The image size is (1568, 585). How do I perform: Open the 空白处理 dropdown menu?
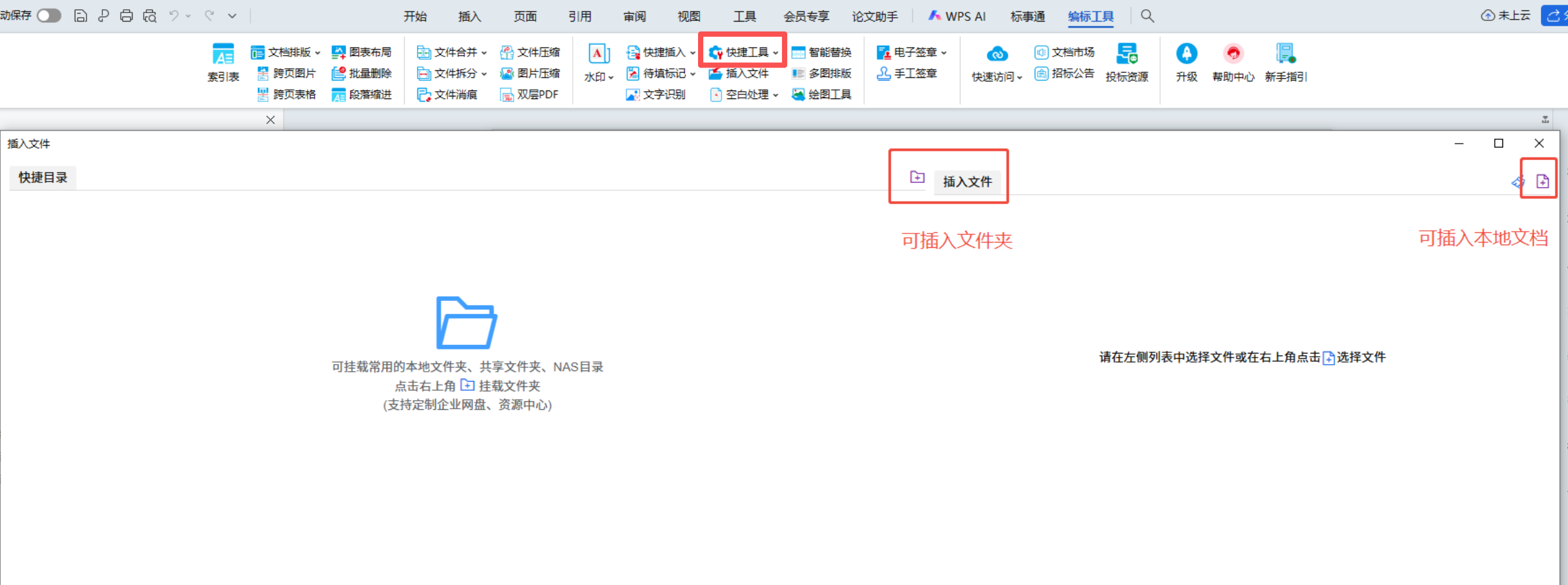(775, 95)
